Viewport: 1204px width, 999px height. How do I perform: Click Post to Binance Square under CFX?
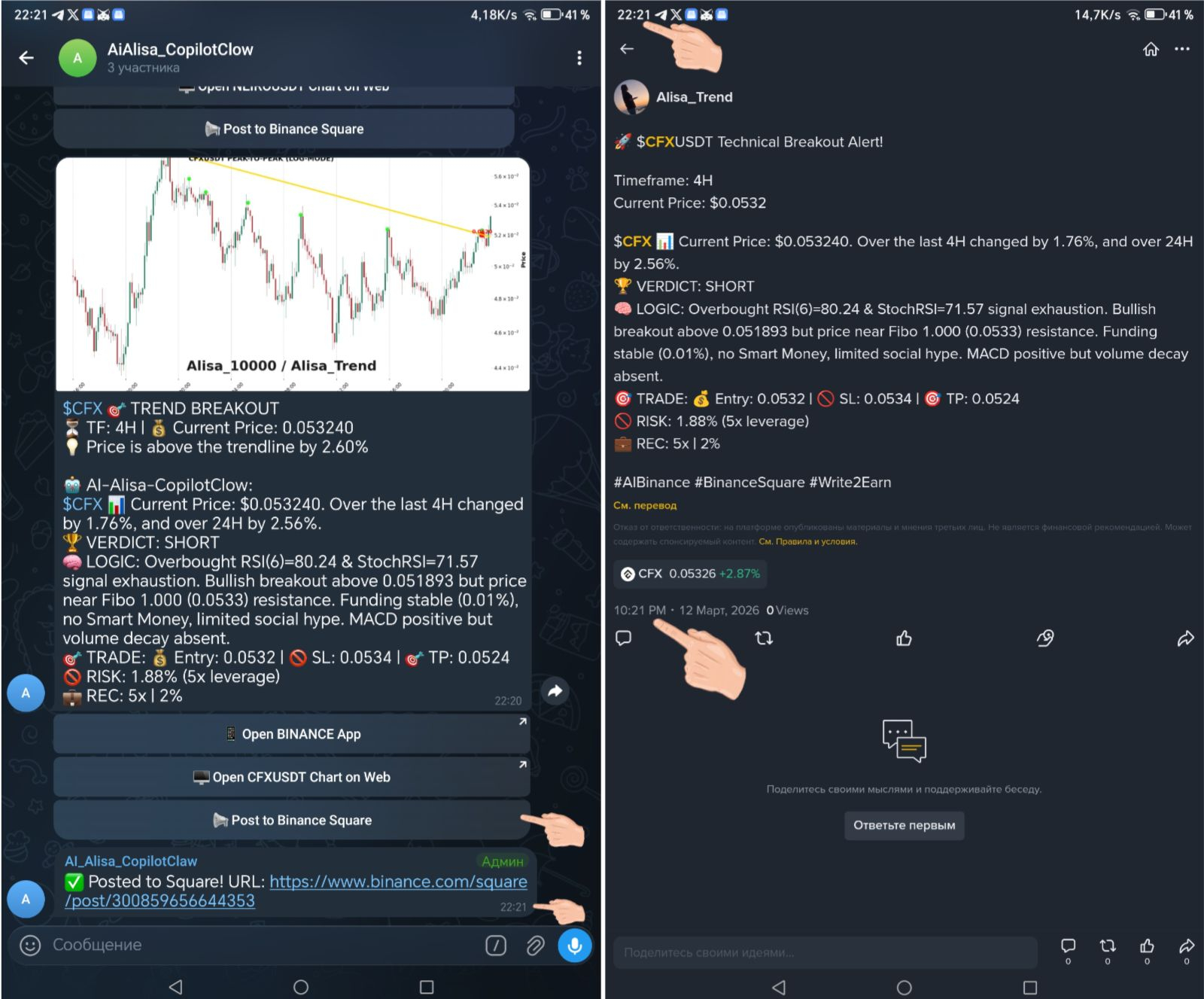click(292, 820)
